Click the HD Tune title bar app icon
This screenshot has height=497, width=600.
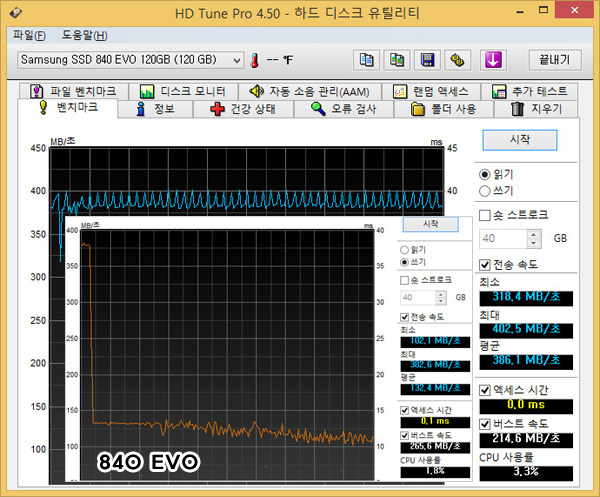[16, 13]
